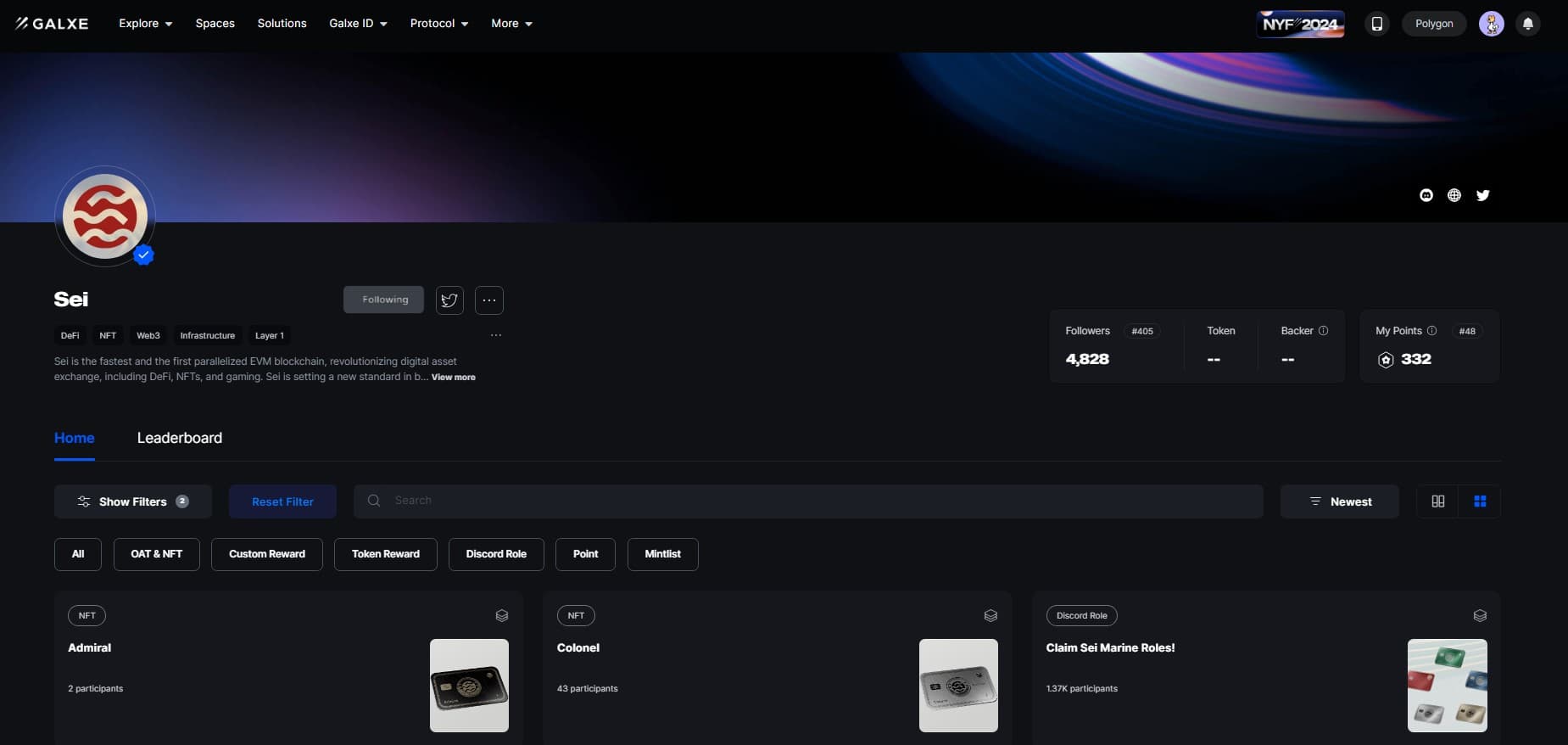This screenshot has width=1568, height=745.
Task: Open the user avatar profile menu
Action: (x=1492, y=24)
